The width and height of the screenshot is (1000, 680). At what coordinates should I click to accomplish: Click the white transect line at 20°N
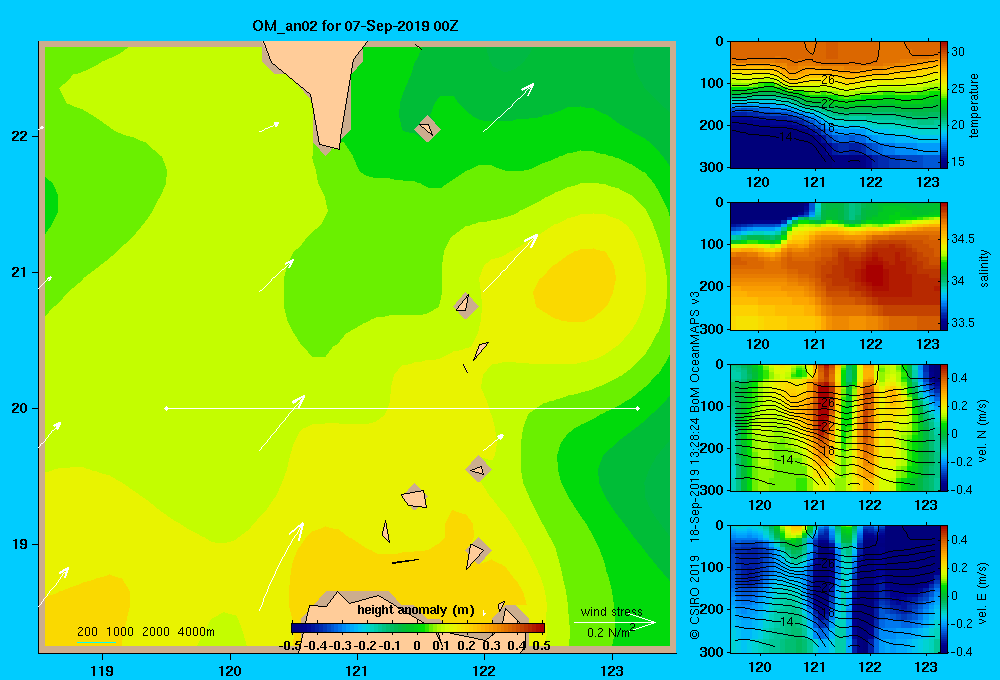(x=402, y=408)
